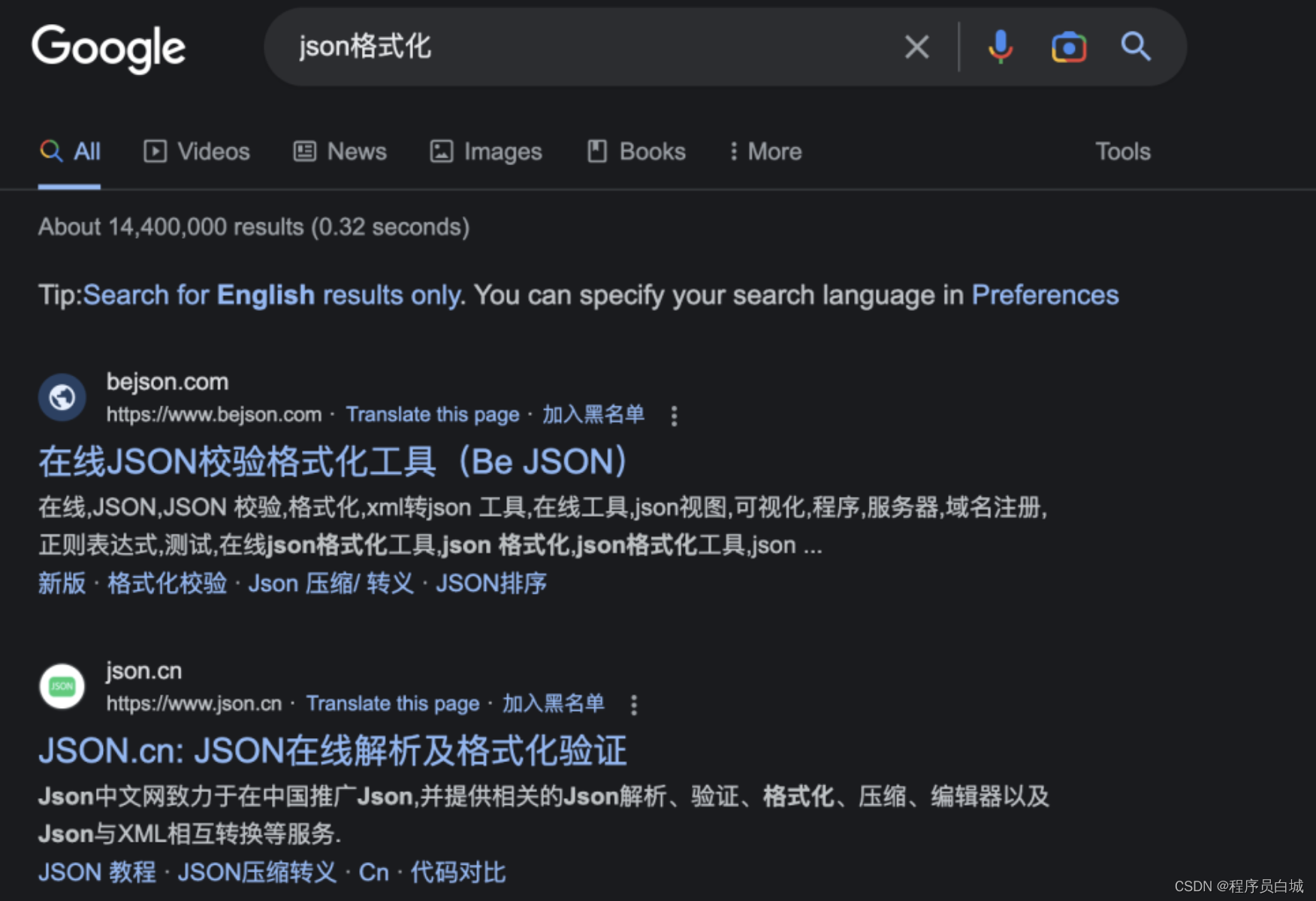
Task: Switch to the Books tab
Action: (636, 152)
